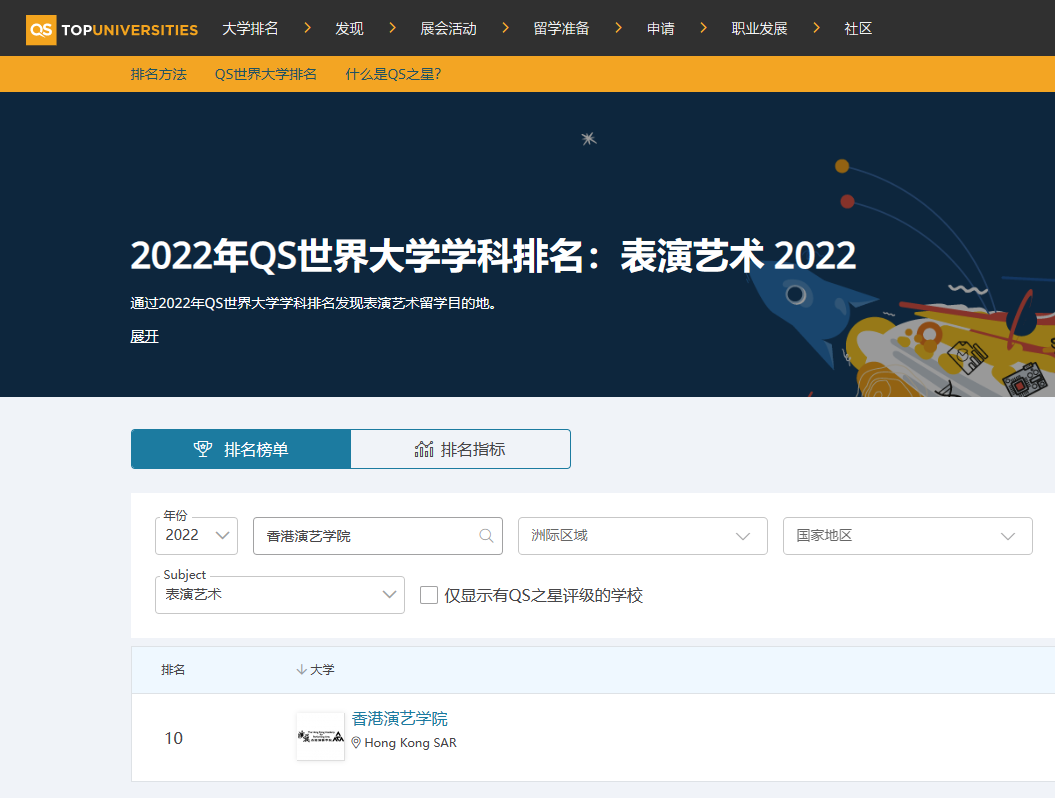The image size is (1055, 798).
Task: Open the 职业发展 menu
Action: point(760,28)
